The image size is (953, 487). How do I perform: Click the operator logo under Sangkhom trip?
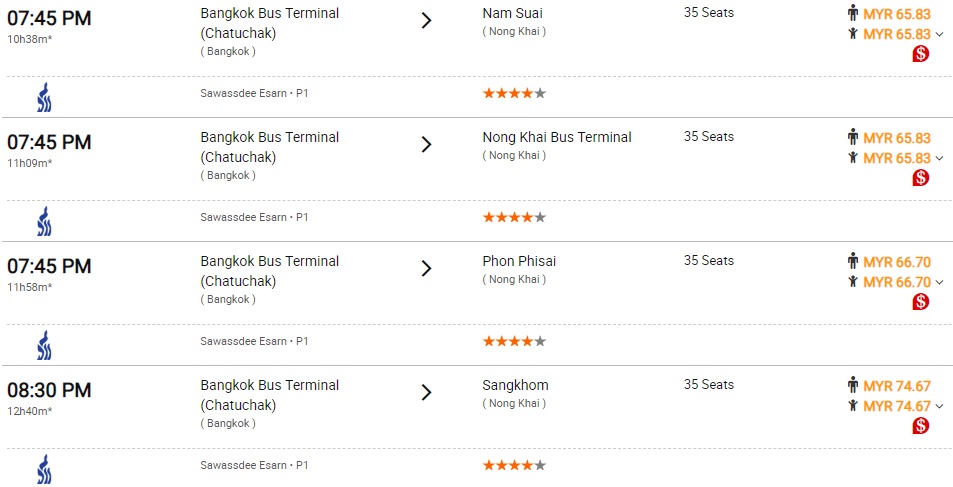(44, 469)
